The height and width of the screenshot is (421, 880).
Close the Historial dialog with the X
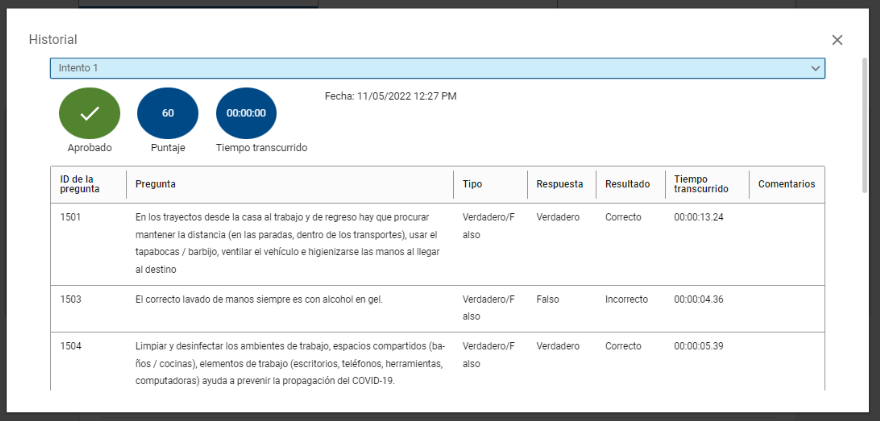(837, 40)
